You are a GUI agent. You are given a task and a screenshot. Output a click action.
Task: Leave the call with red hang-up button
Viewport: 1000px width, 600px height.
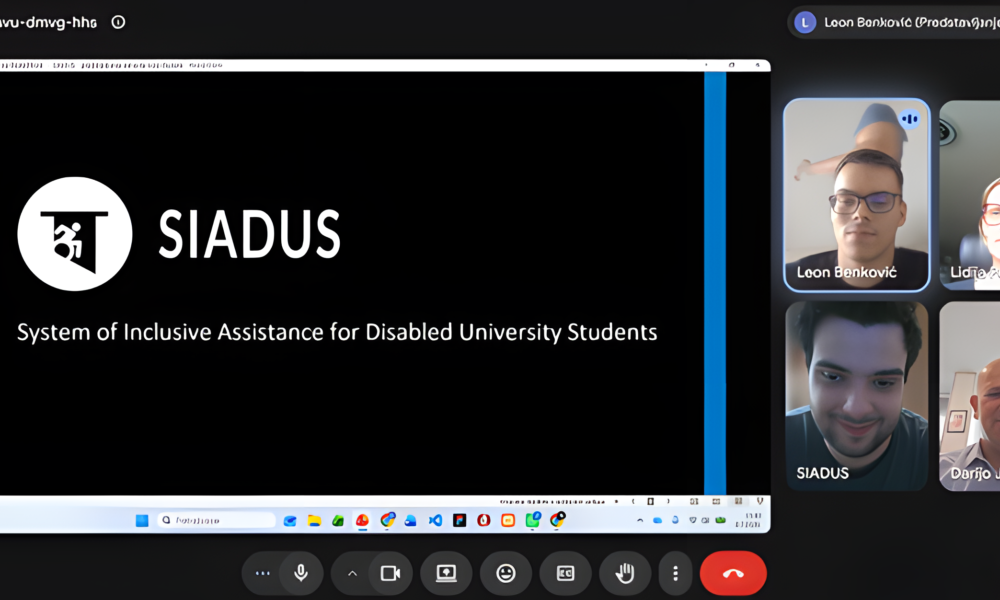pyautogui.click(x=733, y=573)
